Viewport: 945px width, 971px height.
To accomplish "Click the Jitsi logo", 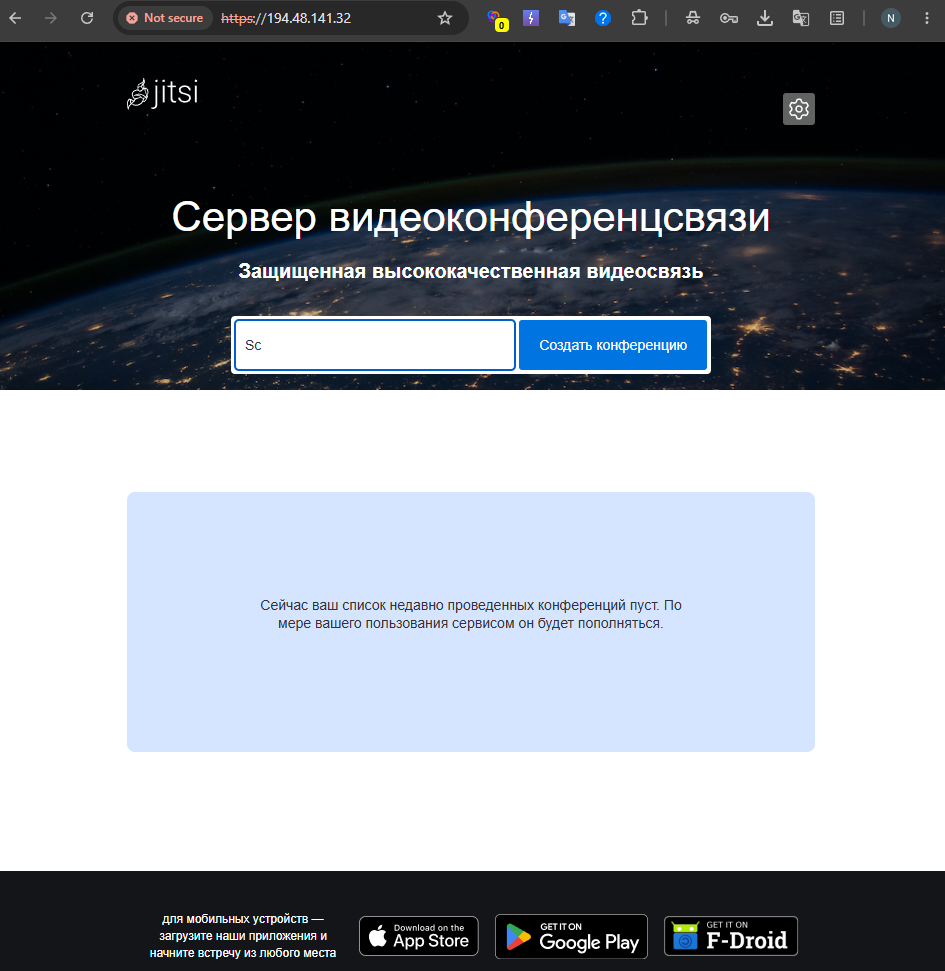I will [163, 94].
